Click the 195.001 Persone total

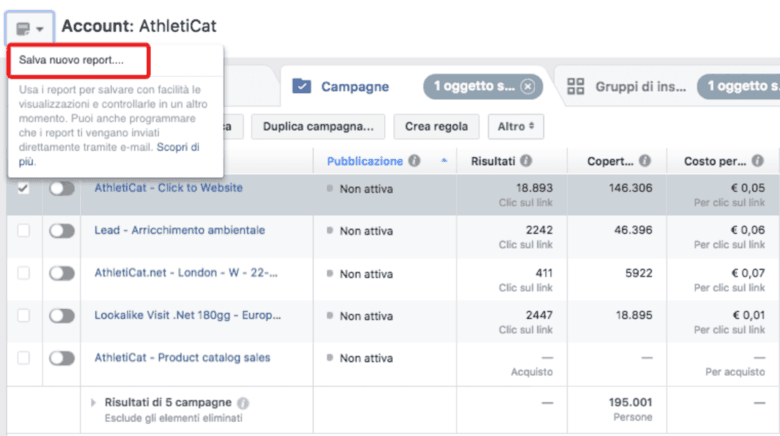(x=630, y=402)
